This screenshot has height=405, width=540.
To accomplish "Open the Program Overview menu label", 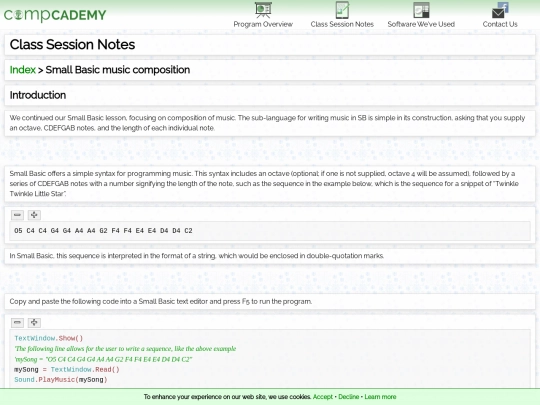I will coord(263,24).
